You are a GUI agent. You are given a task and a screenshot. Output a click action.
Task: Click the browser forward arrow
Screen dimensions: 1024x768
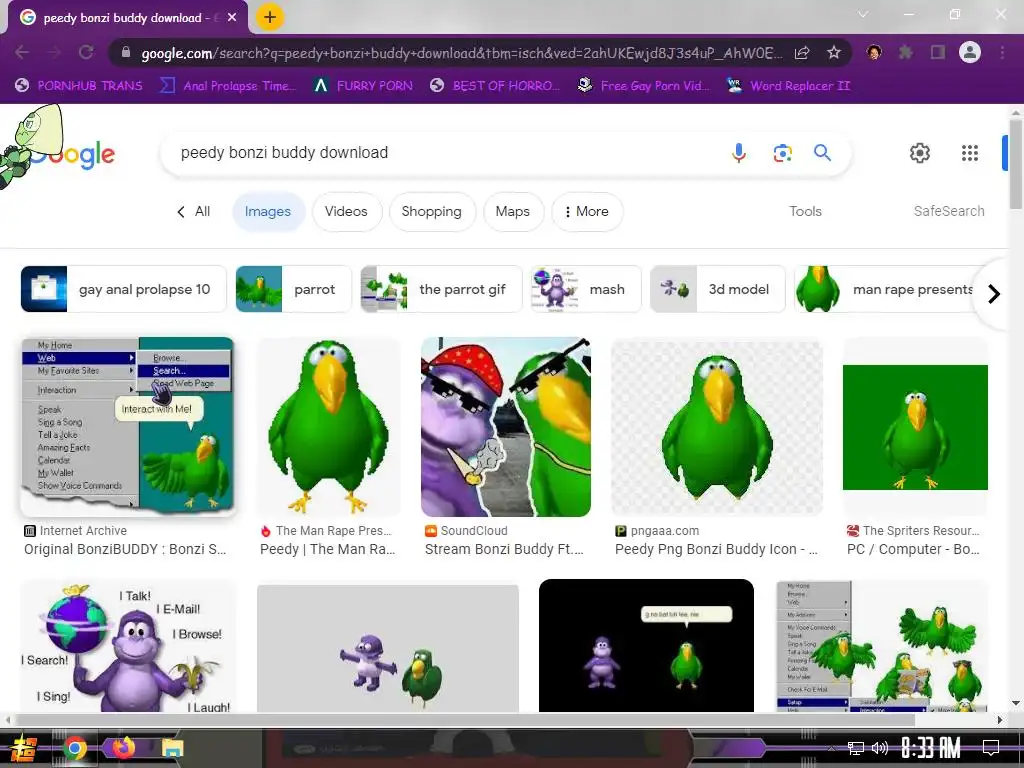[x=54, y=52]
